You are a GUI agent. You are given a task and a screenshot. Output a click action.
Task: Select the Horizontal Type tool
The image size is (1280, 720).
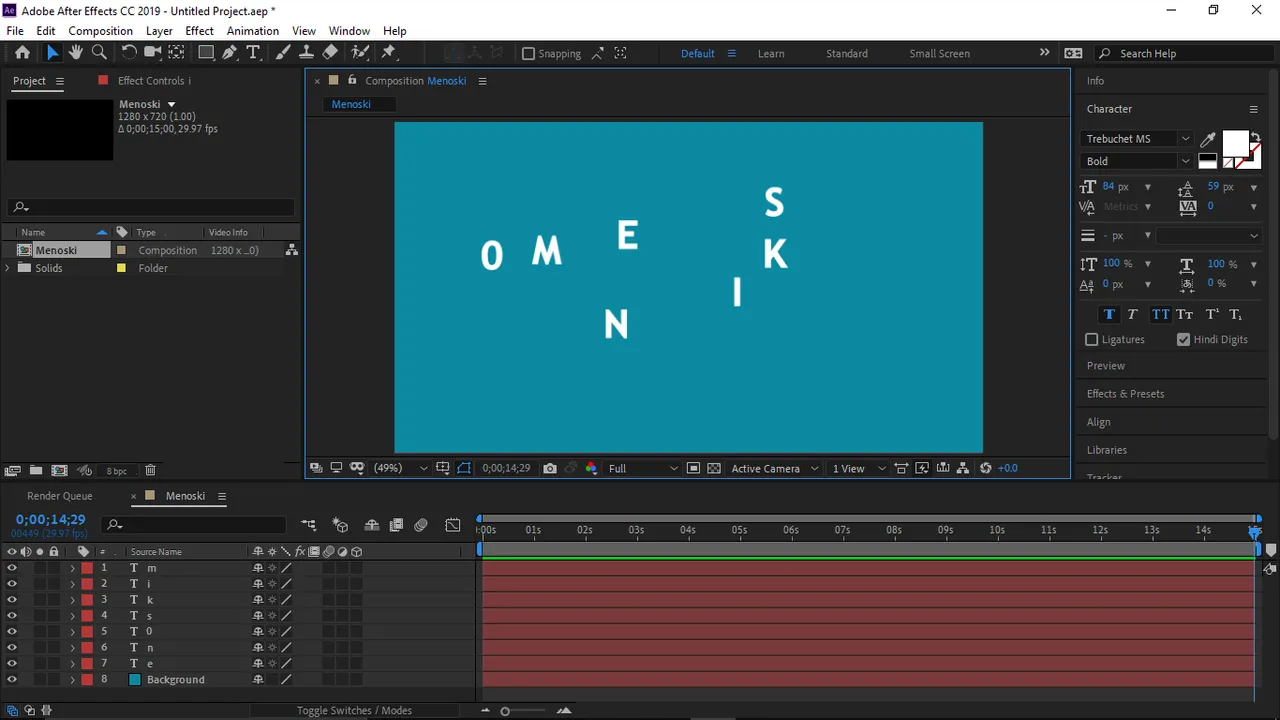coord(253,53)
